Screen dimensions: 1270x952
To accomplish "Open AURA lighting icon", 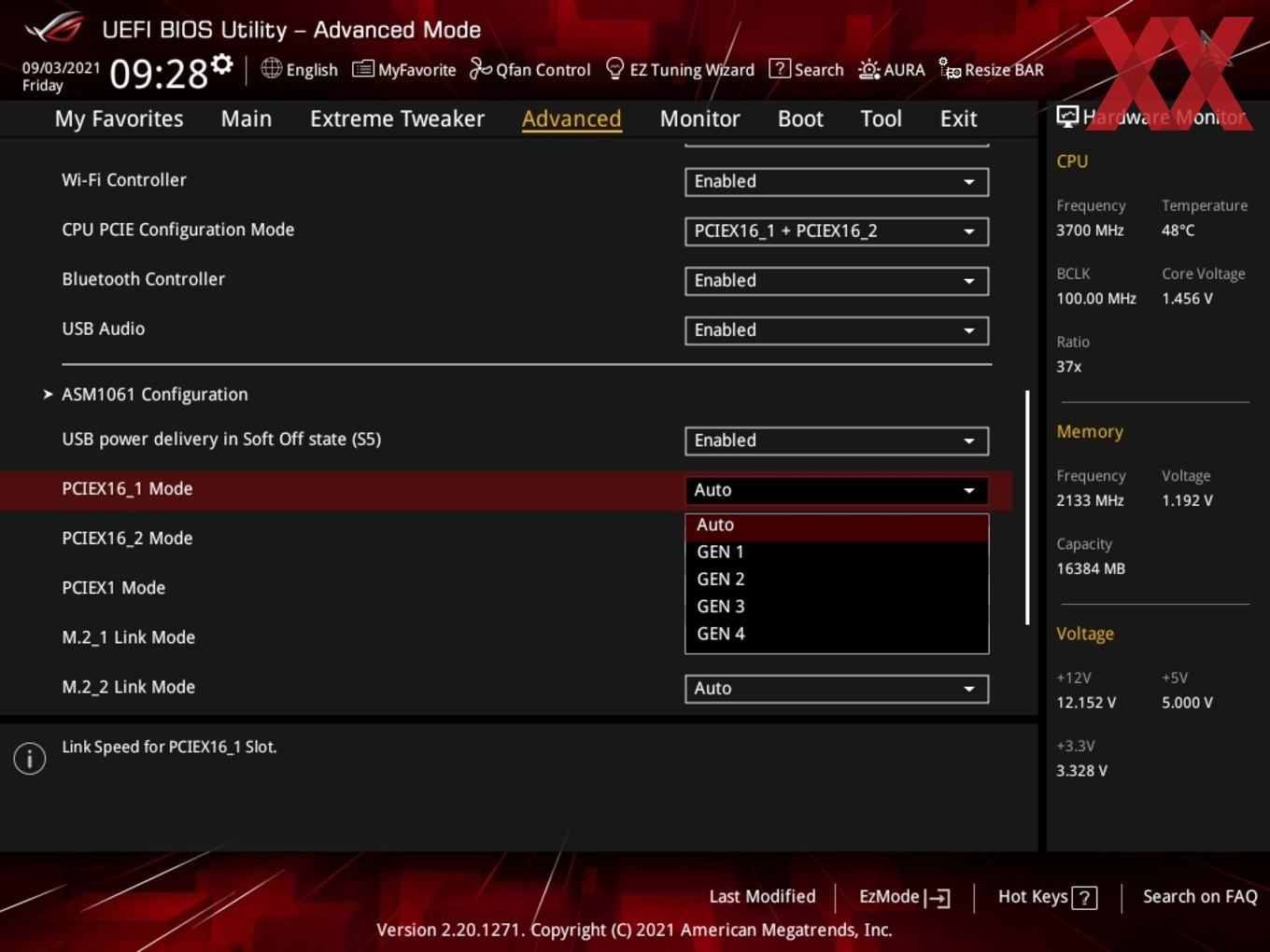I will click(x=868, y=69).
